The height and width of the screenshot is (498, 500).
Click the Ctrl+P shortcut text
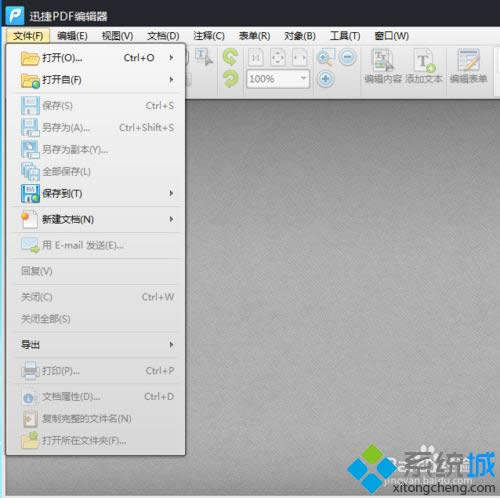160,371
